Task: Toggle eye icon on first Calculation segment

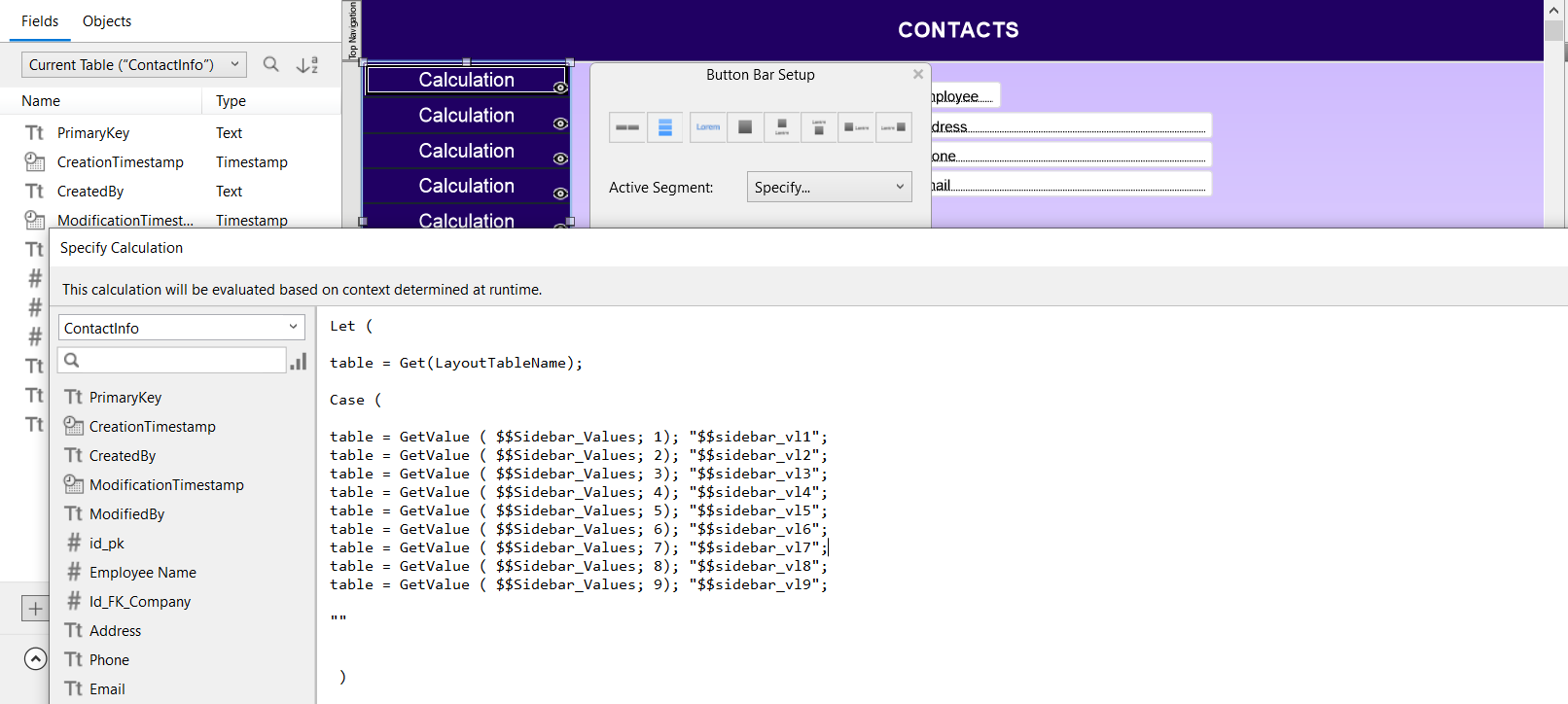Action: coord(560,88)
